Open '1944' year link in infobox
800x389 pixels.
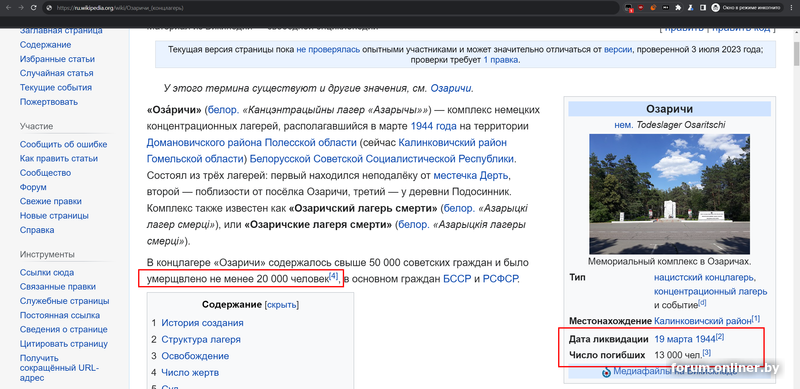[705, 339]
